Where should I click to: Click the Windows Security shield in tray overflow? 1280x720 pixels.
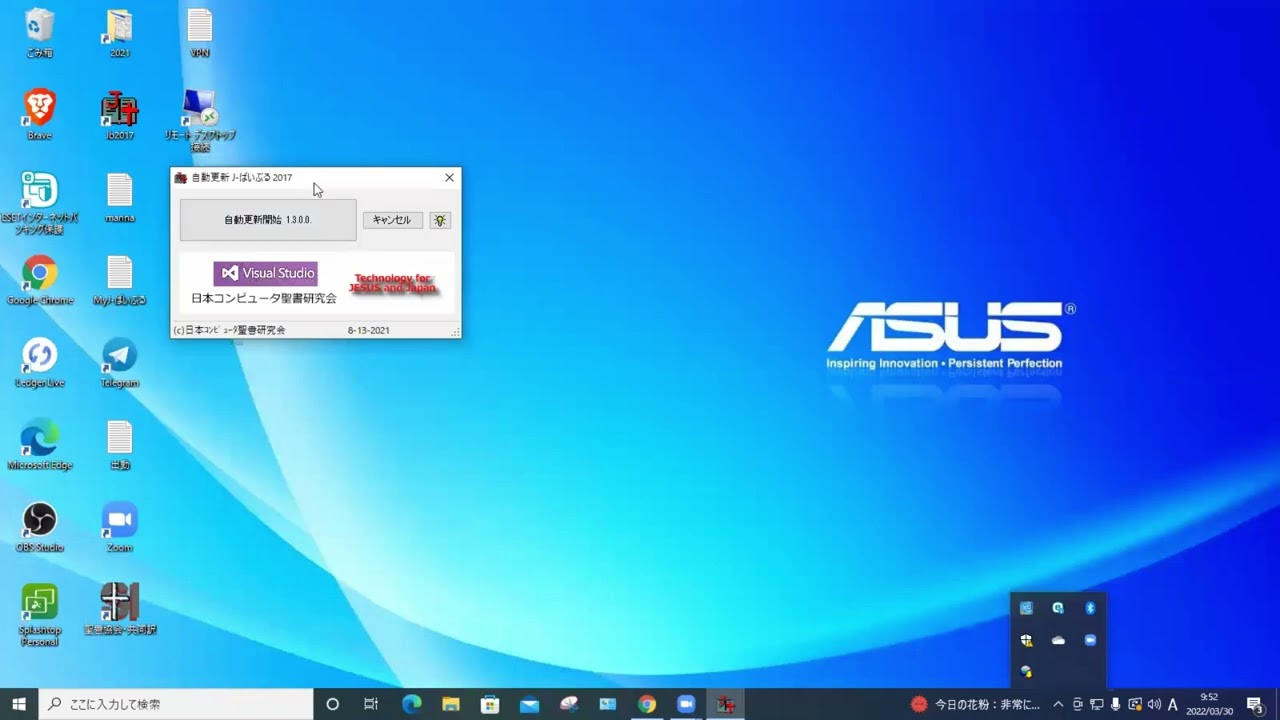(1026, 640)
